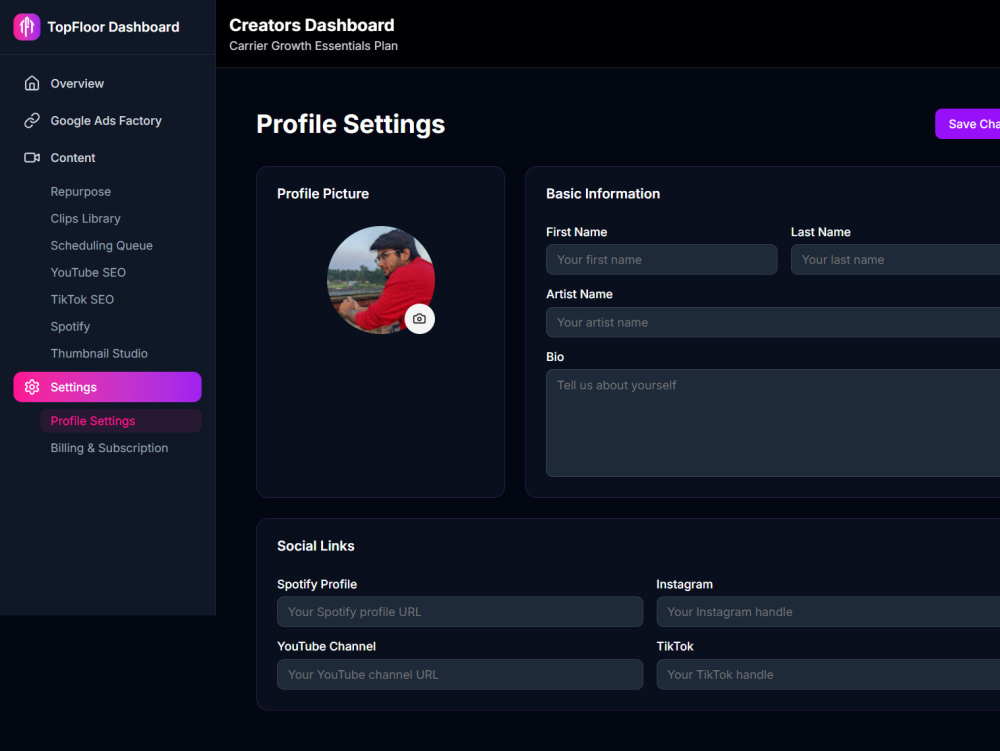
Task: Open Billing & Subscription
Action: click(109, 448)
